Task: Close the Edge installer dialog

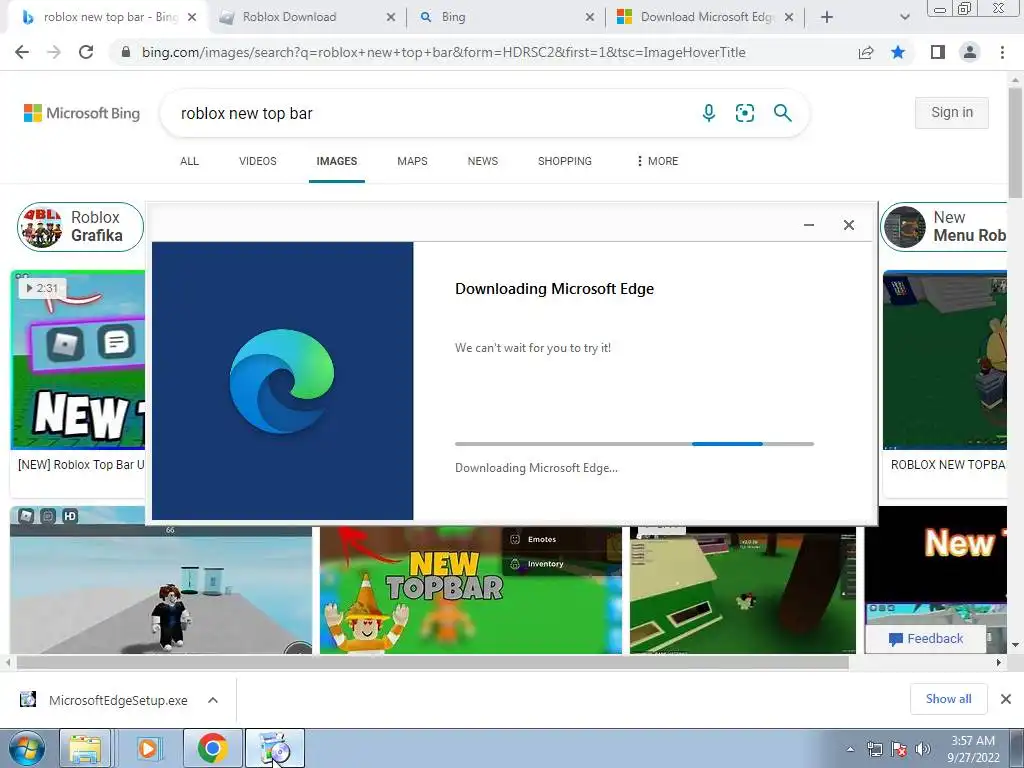Action: click(848, 225)
